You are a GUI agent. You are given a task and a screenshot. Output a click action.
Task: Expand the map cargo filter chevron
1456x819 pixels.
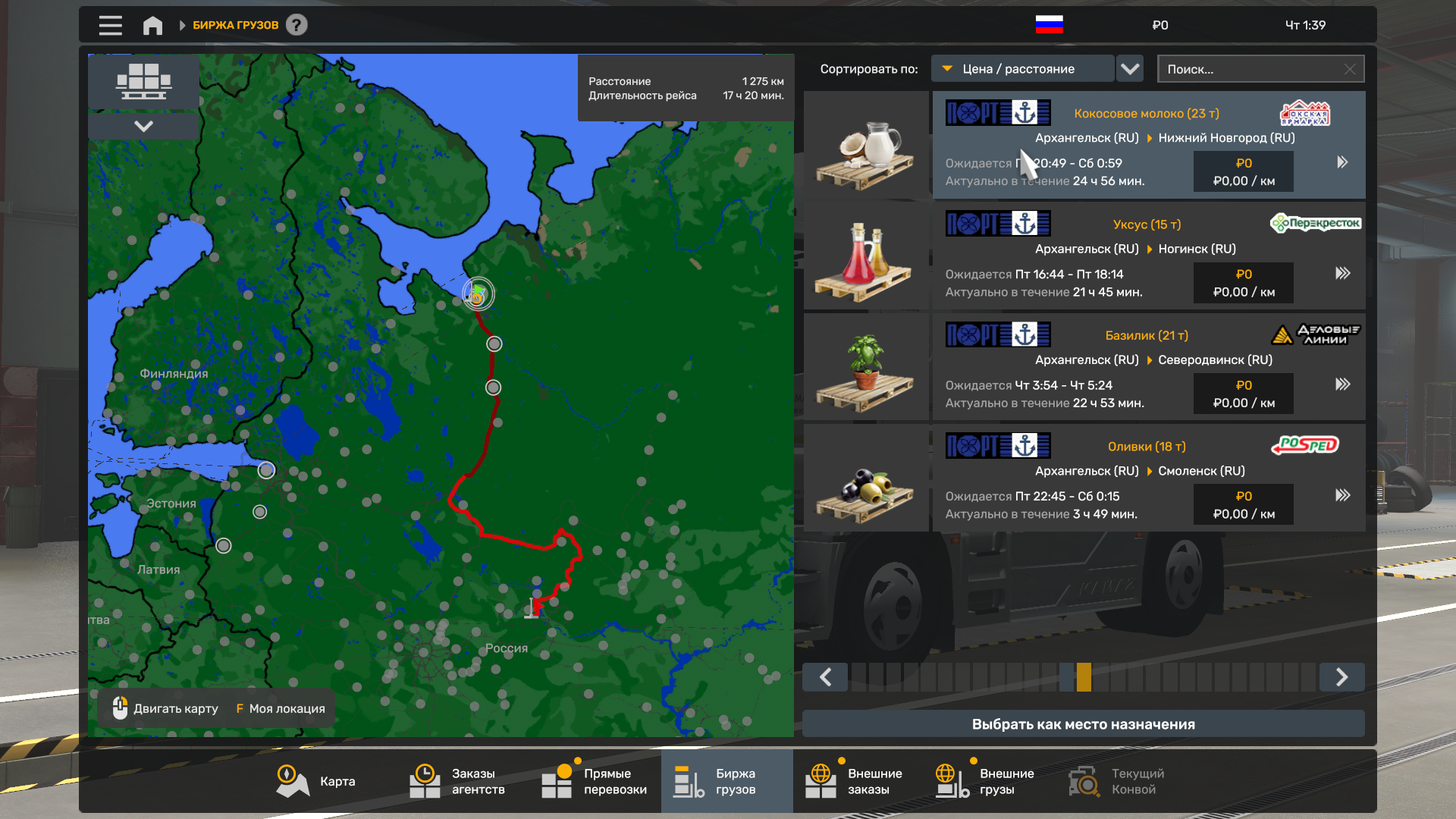pos(143,126)
